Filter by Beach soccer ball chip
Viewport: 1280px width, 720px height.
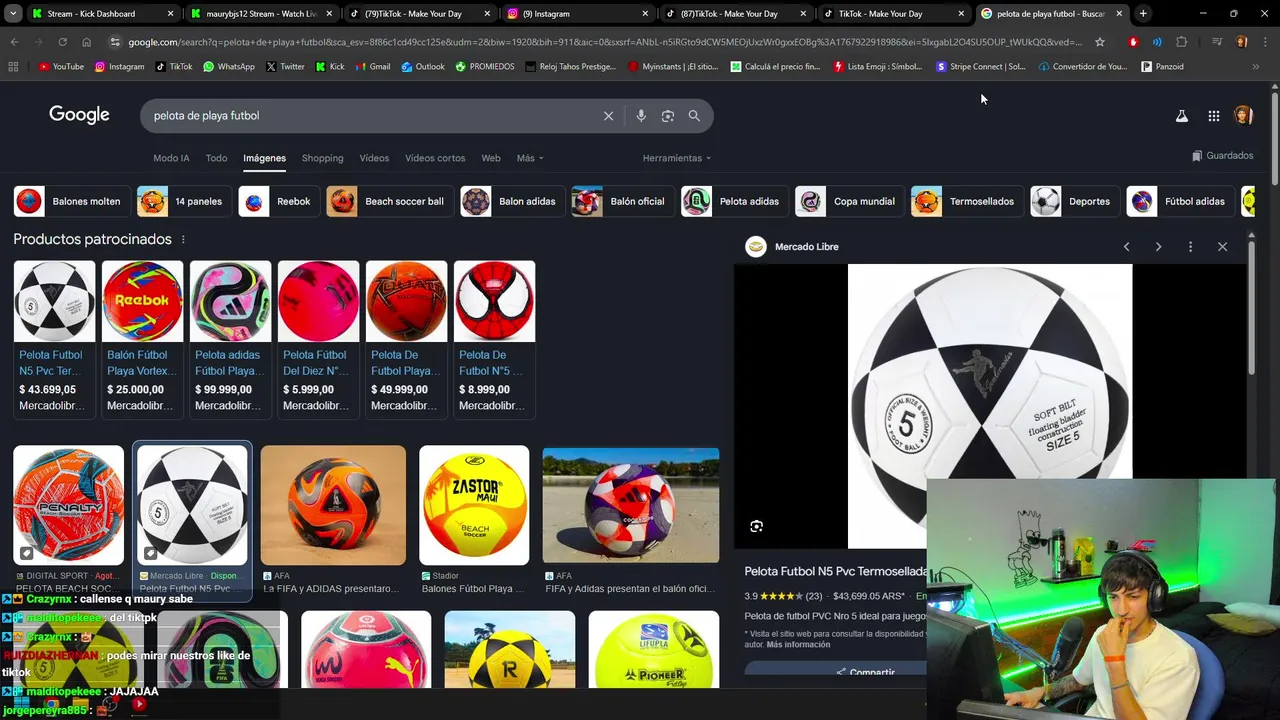tap(389, 201)
